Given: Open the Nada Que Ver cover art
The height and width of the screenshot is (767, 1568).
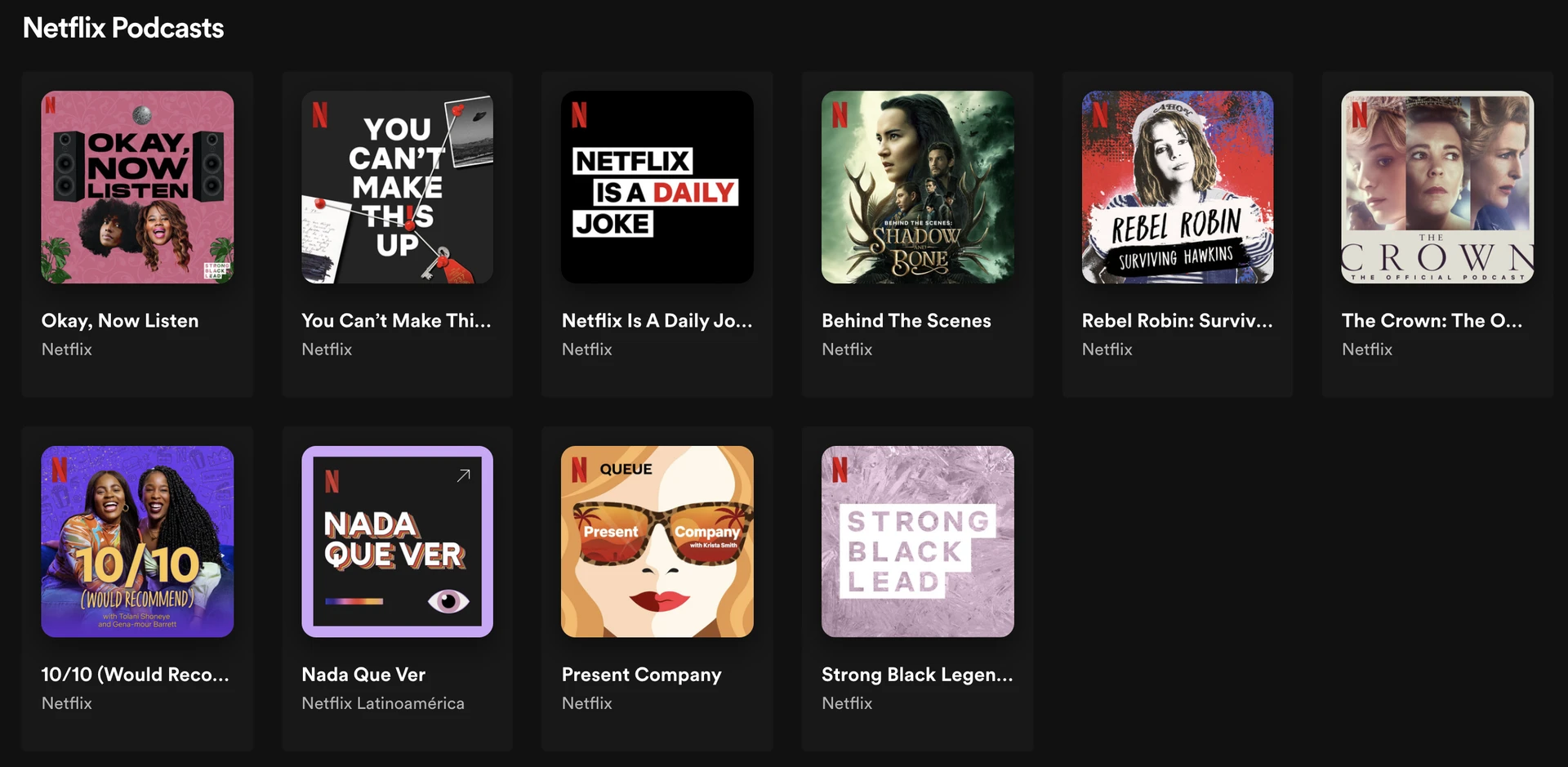Looking at the screenshot, I should [397, 542].
